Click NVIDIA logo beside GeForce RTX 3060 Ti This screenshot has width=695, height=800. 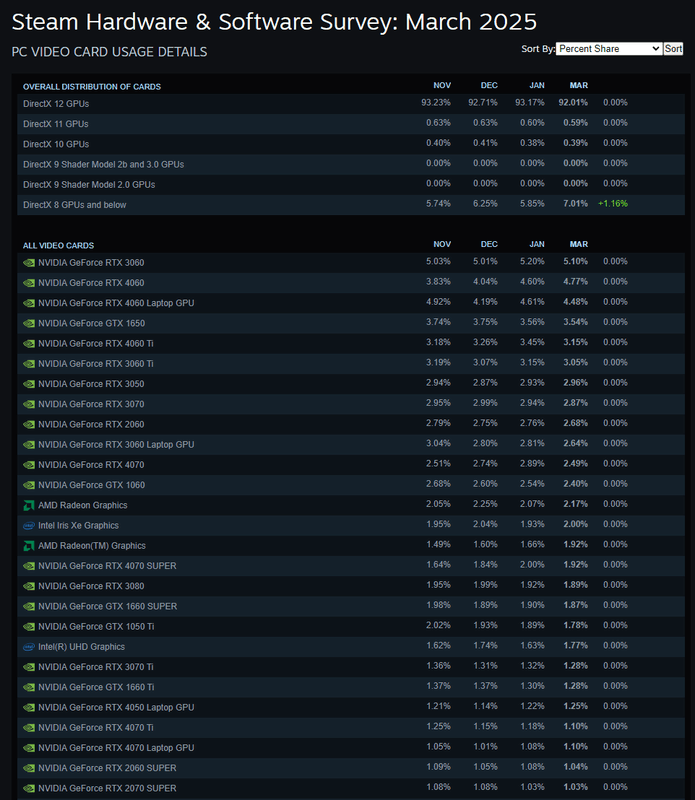tap(29, 364)
